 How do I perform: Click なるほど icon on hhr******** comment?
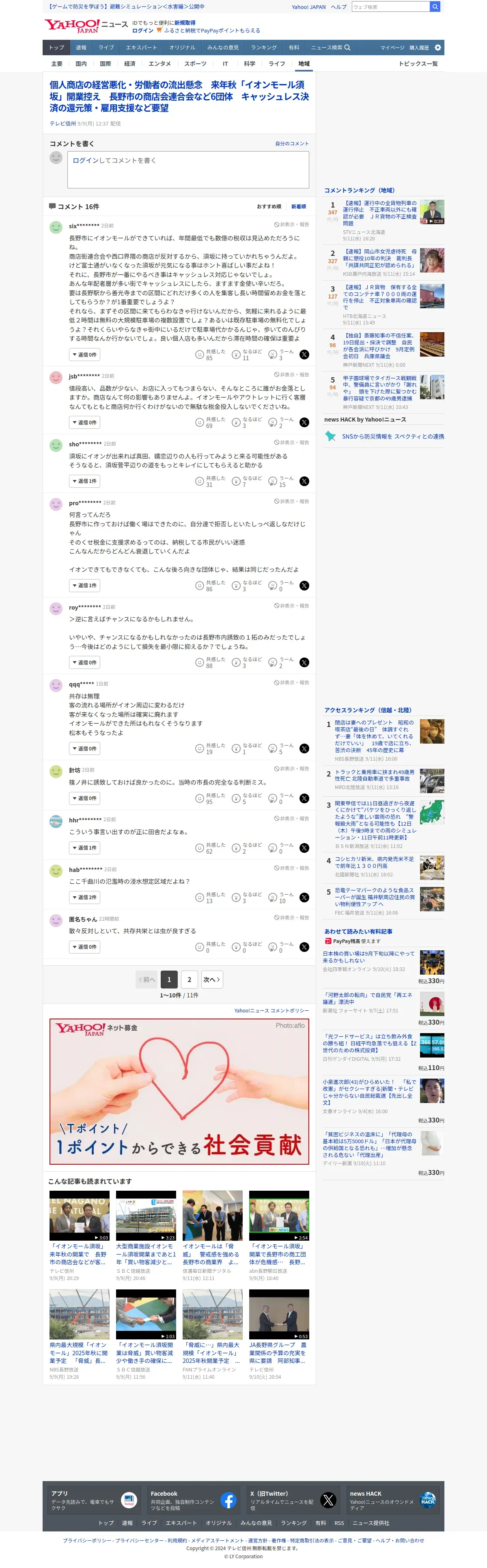(x=236, y=848)
